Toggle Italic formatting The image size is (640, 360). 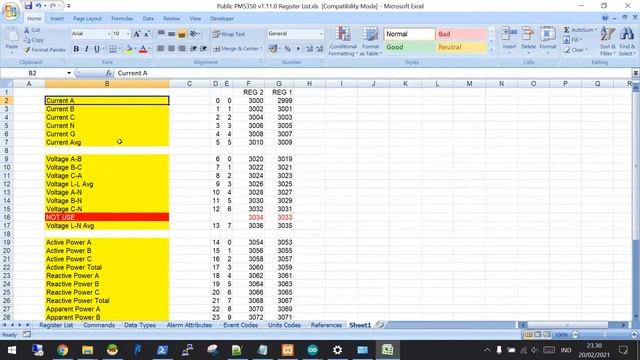coord(86,49)
